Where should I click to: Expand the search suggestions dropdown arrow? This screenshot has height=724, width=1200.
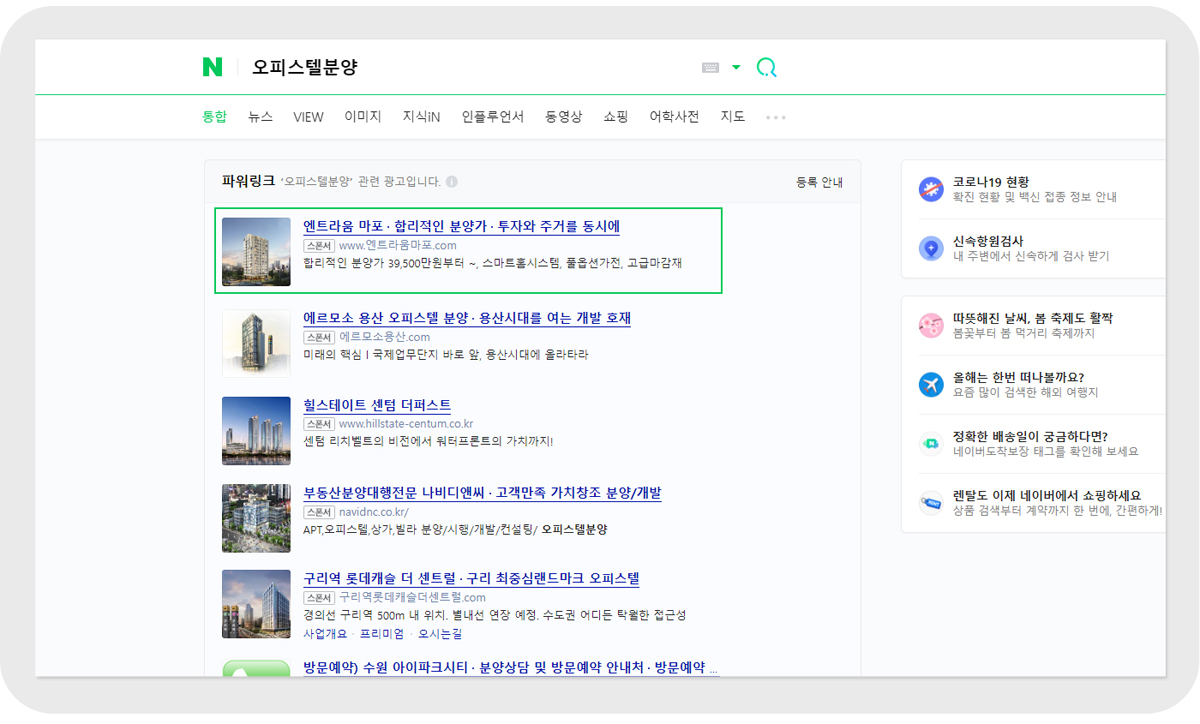coord(737,68)
